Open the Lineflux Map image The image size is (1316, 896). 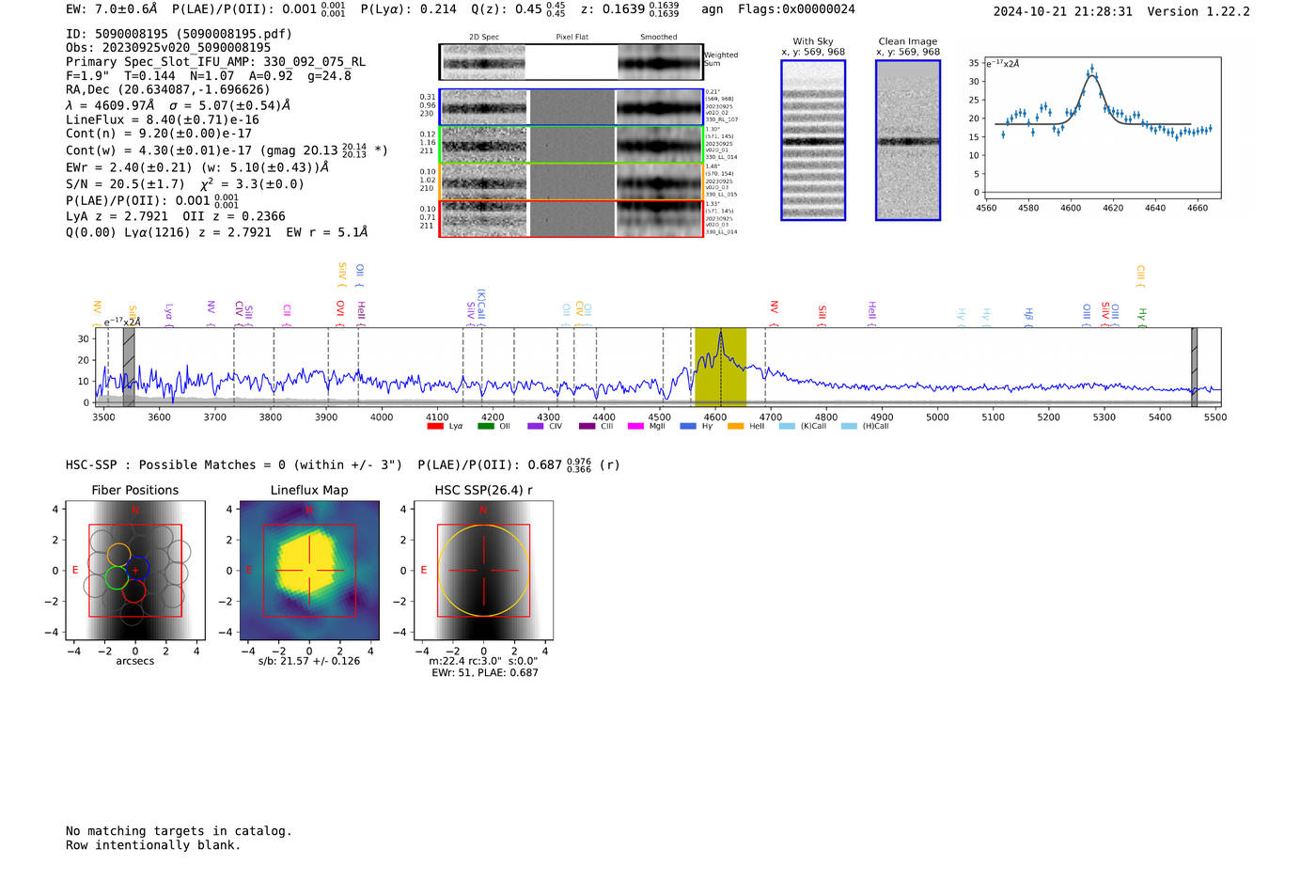pyautogui.click(x=309, y=571)
